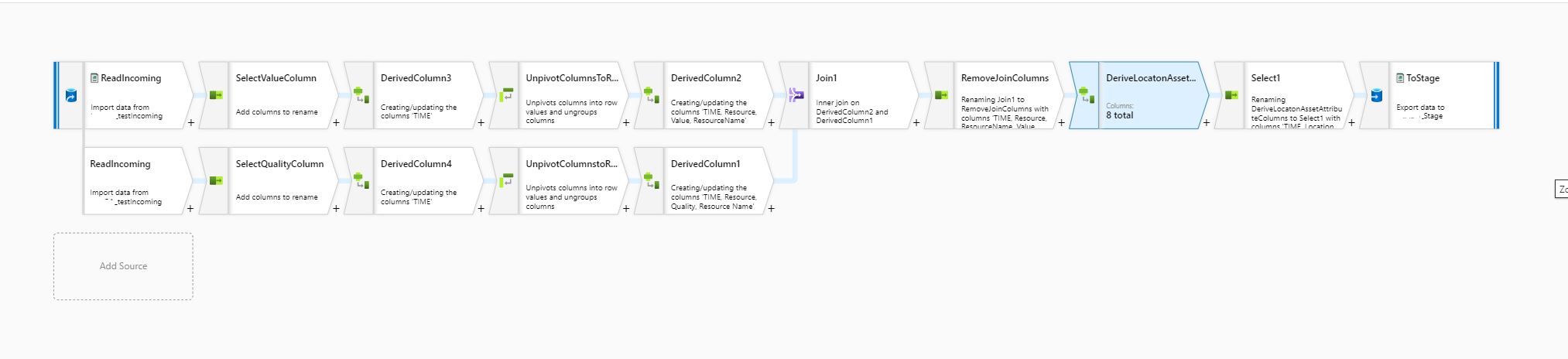Click the Join1 join transformation icon
Screen dimensions: 1568x359
point(796,95)
